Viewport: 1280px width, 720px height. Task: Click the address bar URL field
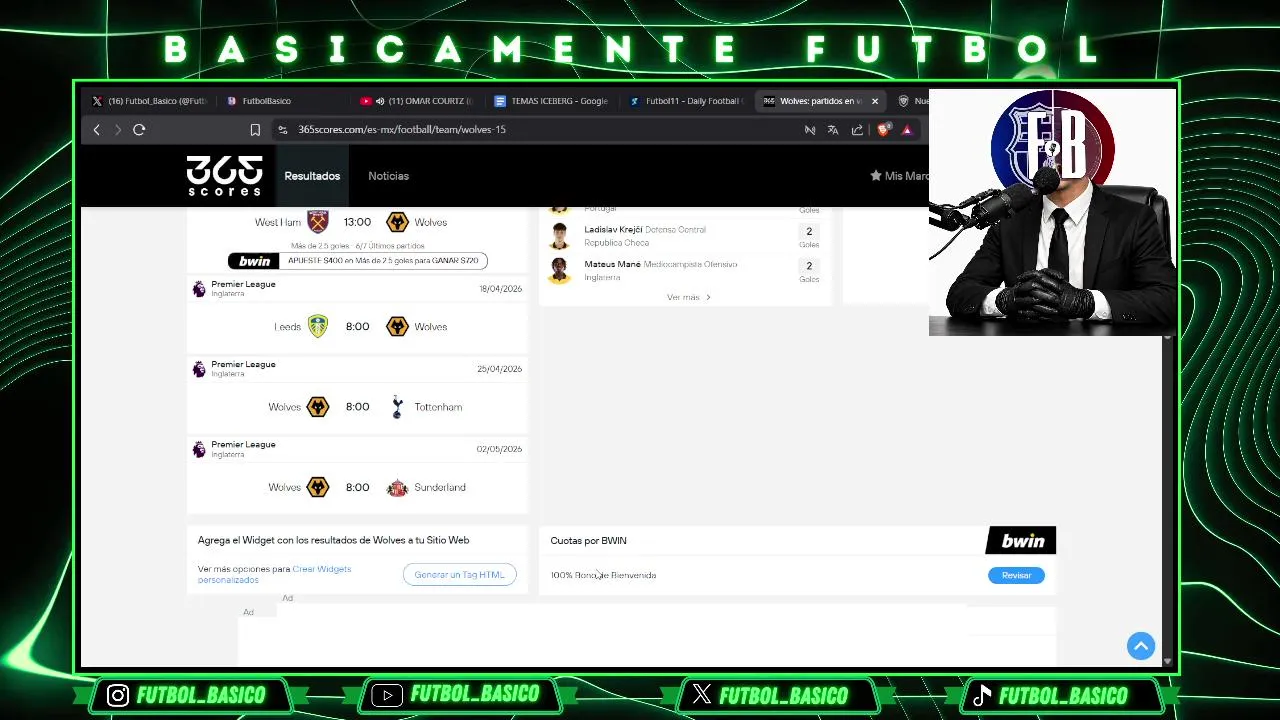pos(540,129)
